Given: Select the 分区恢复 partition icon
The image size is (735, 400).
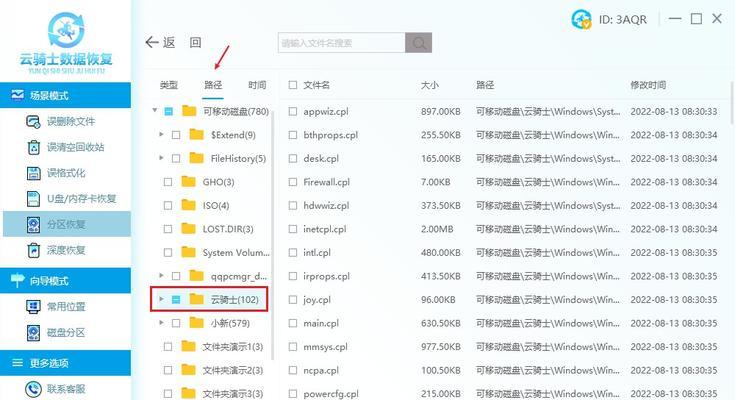Looking at the screenshot, I should [x=33, y=225].
